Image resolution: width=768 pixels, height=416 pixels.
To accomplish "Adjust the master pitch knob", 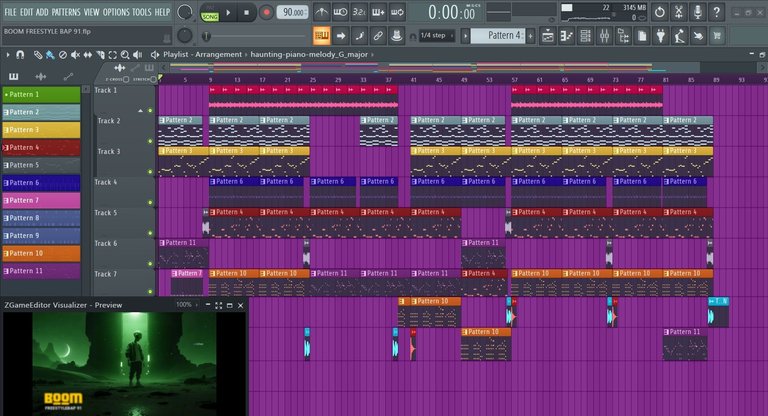I will [x=185, y=35].
